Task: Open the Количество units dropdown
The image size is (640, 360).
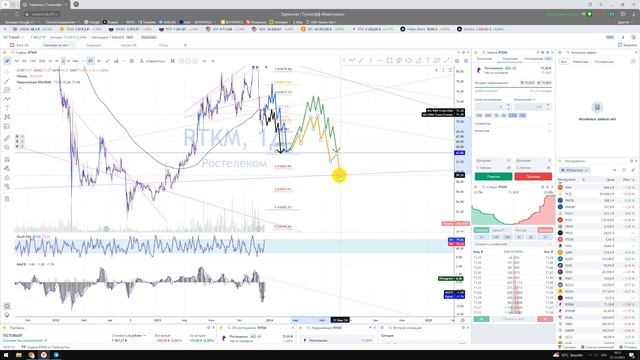Action: [525, 100]
